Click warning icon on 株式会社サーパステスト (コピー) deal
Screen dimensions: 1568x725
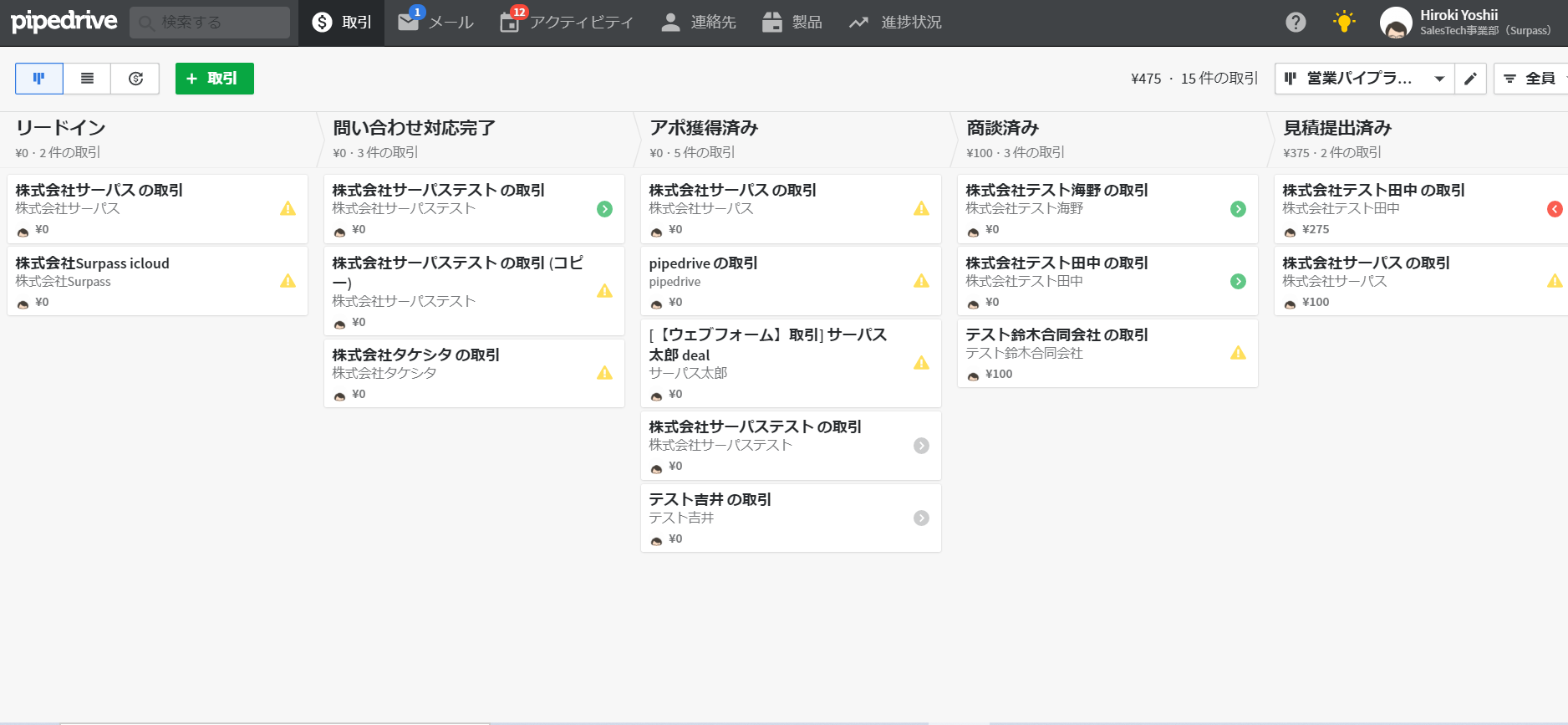click(604, 291)
